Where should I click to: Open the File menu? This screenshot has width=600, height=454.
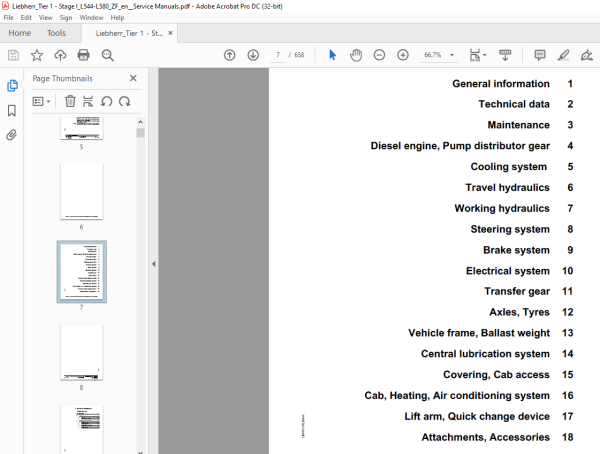pyautogui.click(x=8, y=18)
